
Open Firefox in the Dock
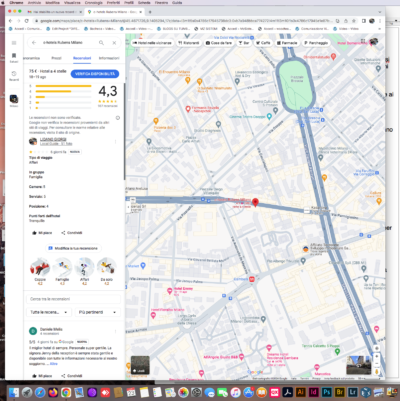[x=53, y=392]
